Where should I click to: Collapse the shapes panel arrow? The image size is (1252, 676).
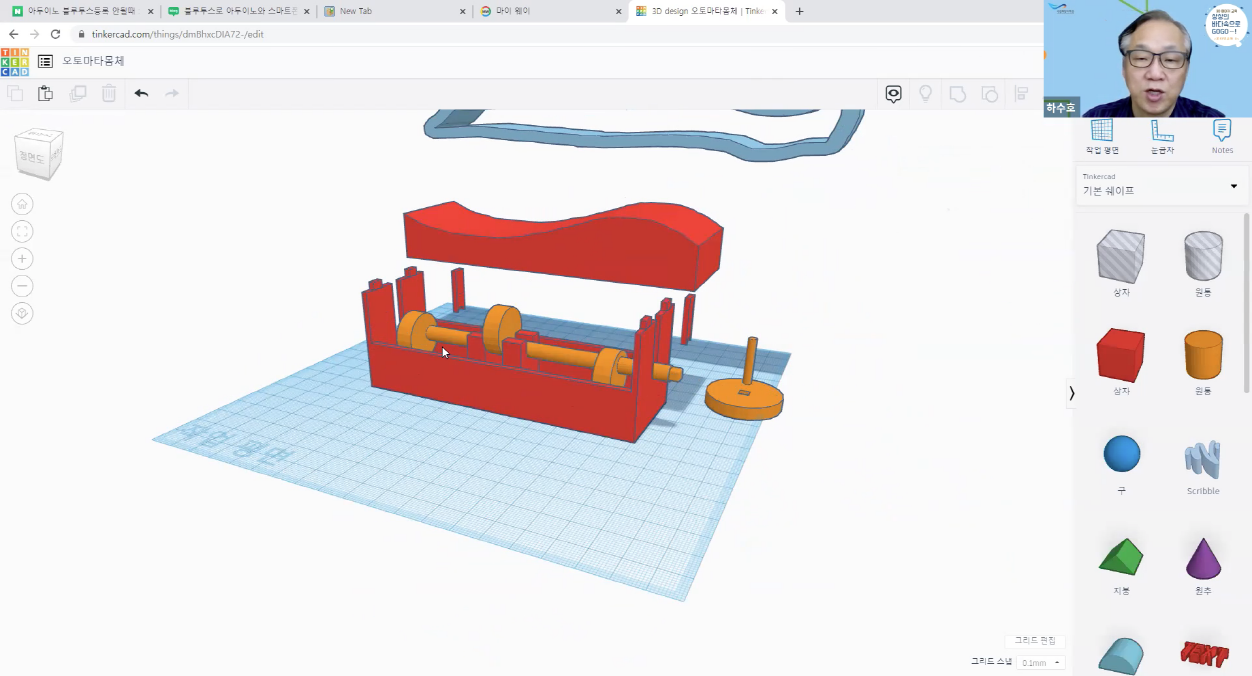(x=1071, y=393)
